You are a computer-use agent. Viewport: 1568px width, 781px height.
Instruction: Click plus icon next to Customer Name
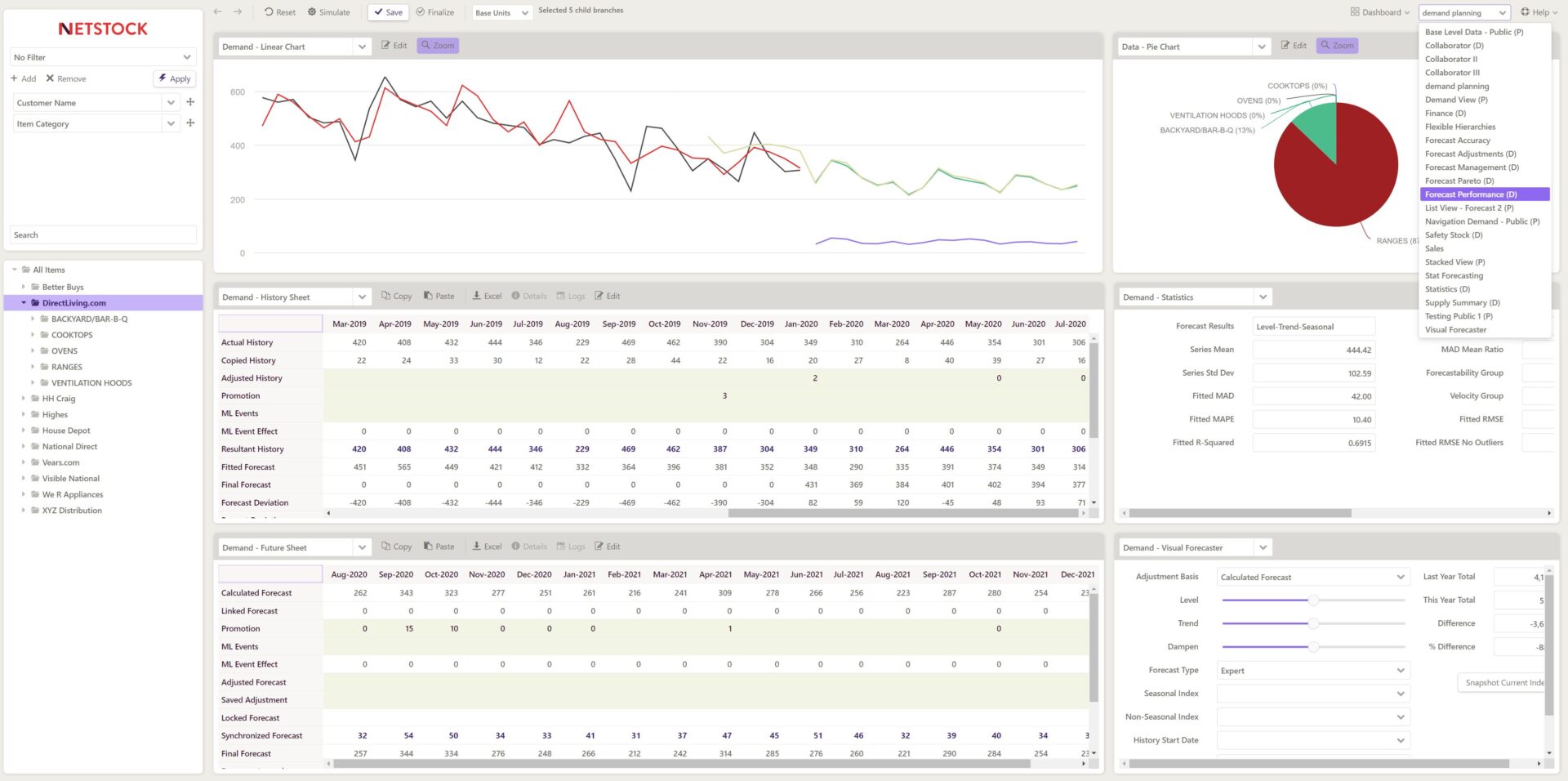[x=190, y=102]
